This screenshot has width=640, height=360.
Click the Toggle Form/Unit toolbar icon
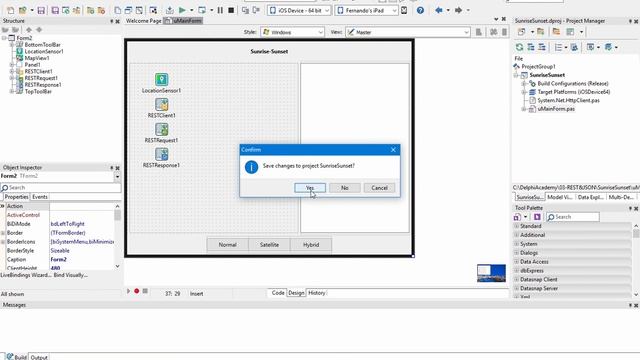click(x=139, y=10)
